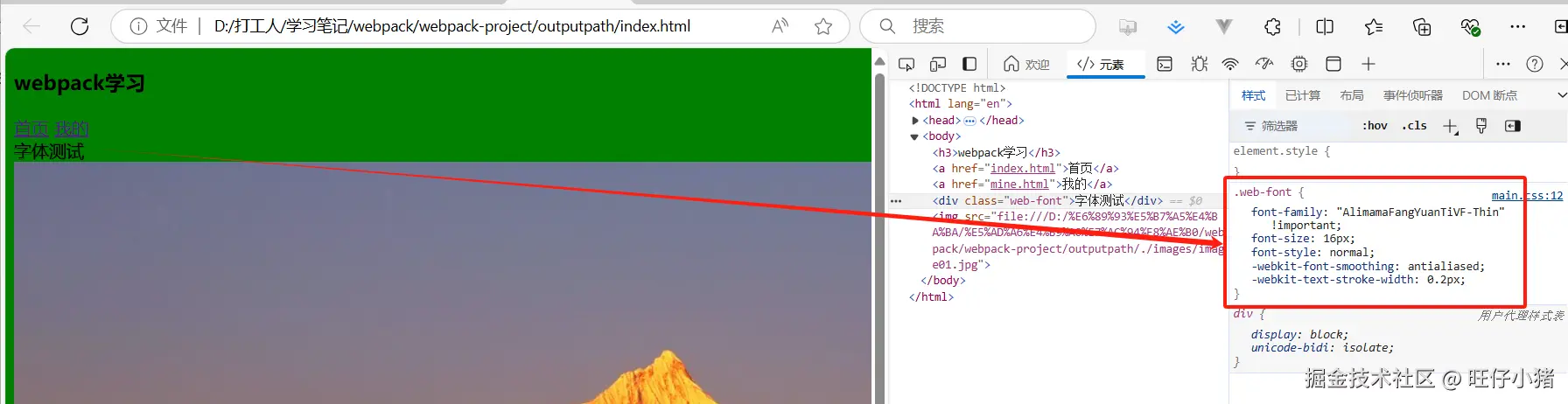This screenshot has height=404, width=1568.
Task: Toggle rendering emulations paintbrush icon
Action: pos(1481,126)
